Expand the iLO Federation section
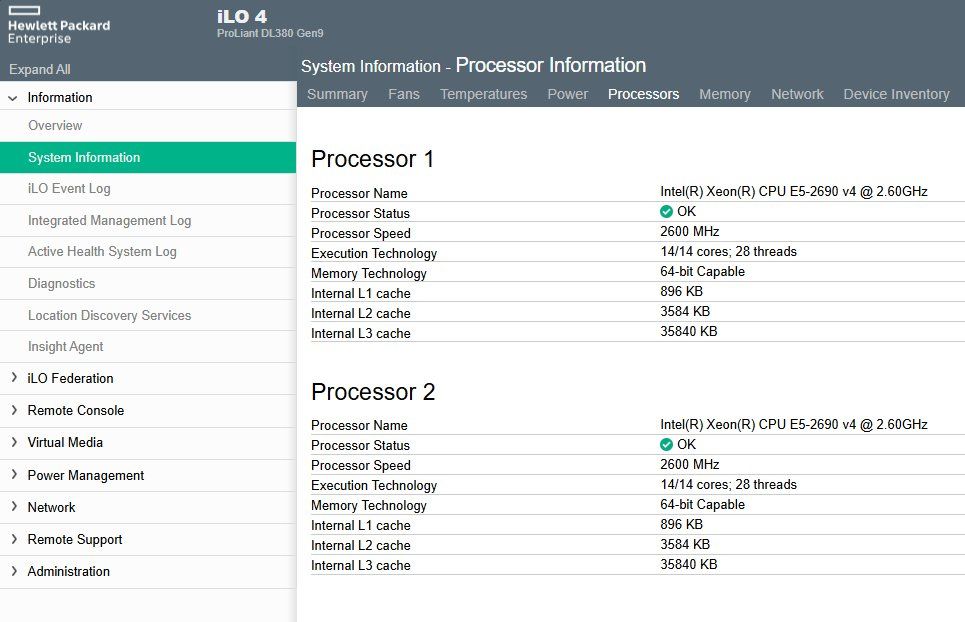The width and height of the screenshot is (965, 622). [14, 378]
